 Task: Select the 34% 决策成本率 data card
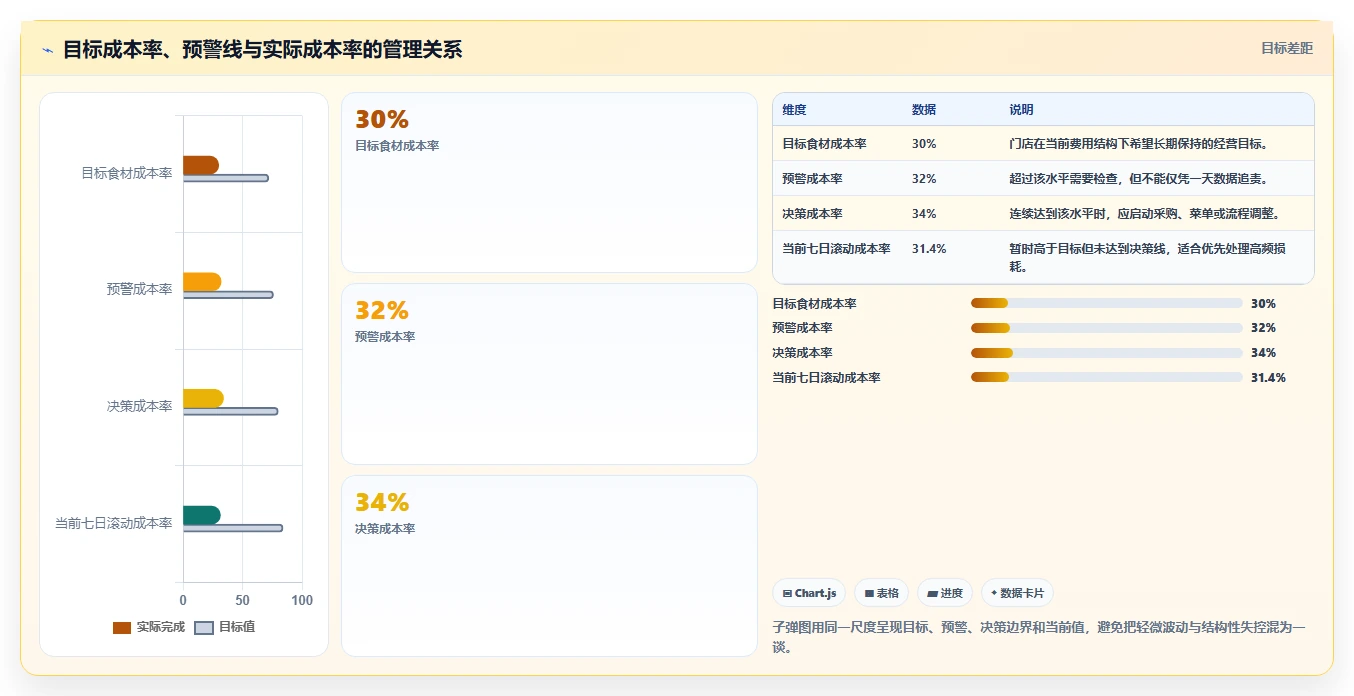[x=549, y=566]
